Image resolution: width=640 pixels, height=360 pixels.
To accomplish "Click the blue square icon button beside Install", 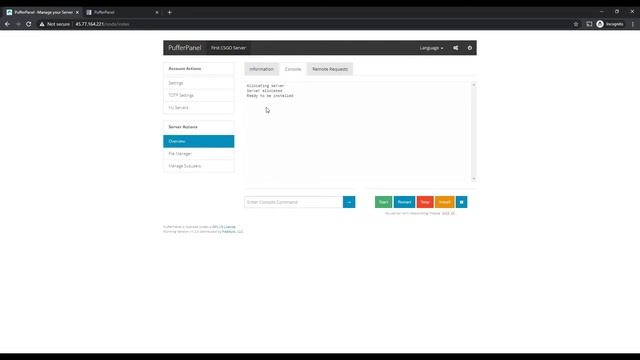I will point(462,202).
